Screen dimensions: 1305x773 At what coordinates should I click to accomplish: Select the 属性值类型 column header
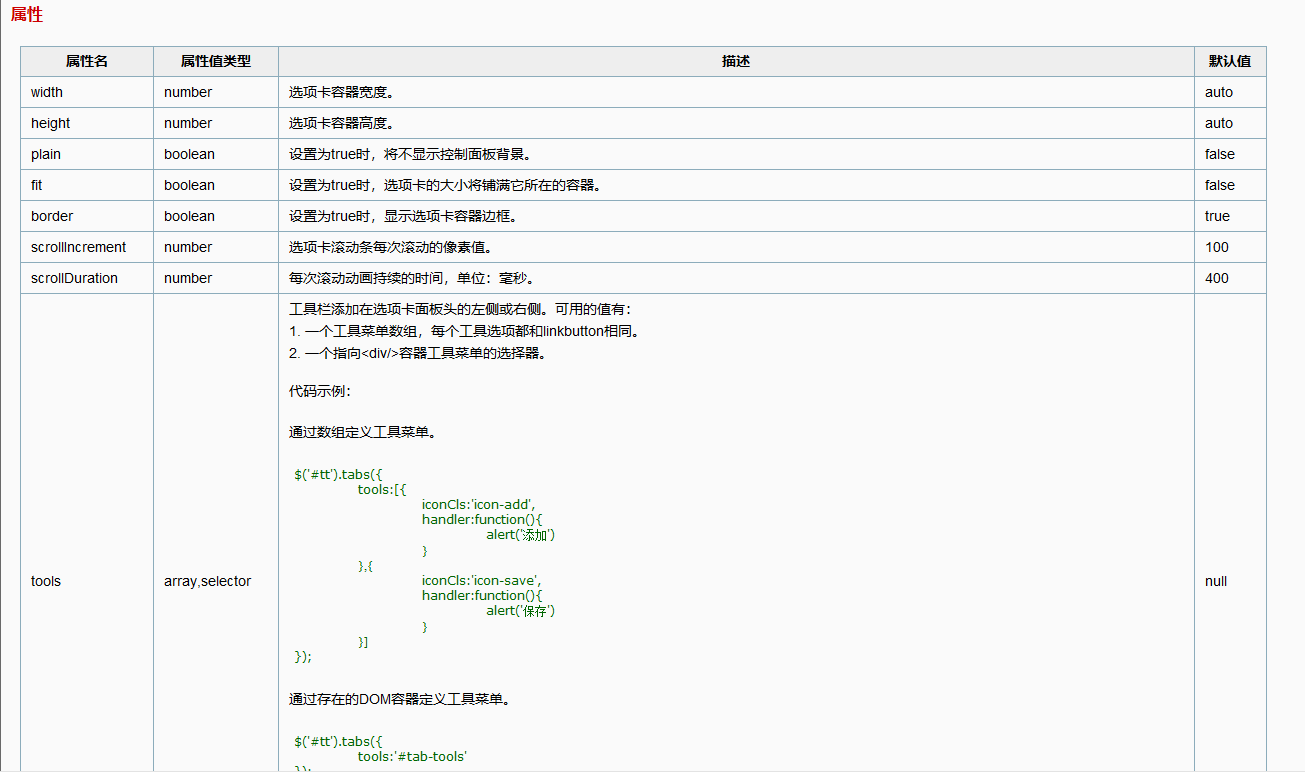pyautogui.click(x=213, y=61)
